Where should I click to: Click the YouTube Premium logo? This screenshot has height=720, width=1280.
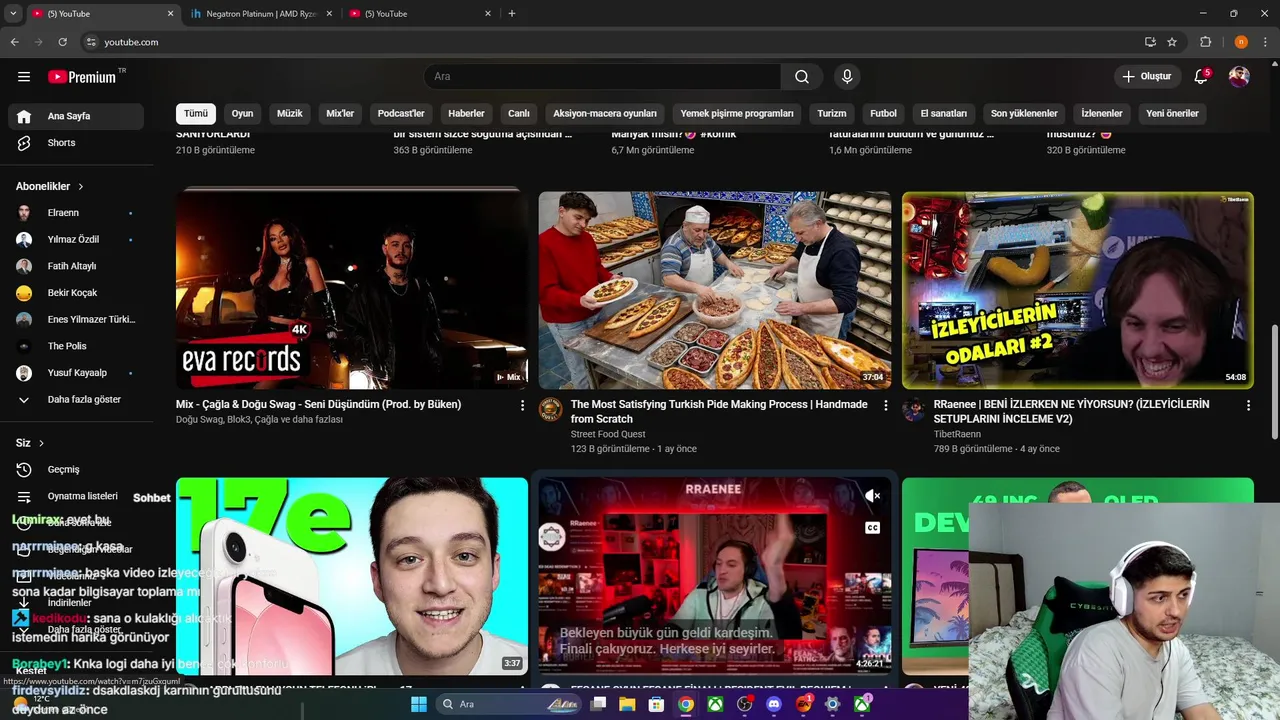click(x=82, y=77)
